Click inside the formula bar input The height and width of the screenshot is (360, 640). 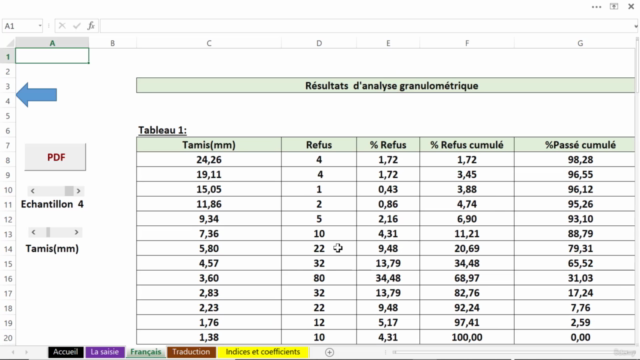pyautogui.click(x=367, y=26)
